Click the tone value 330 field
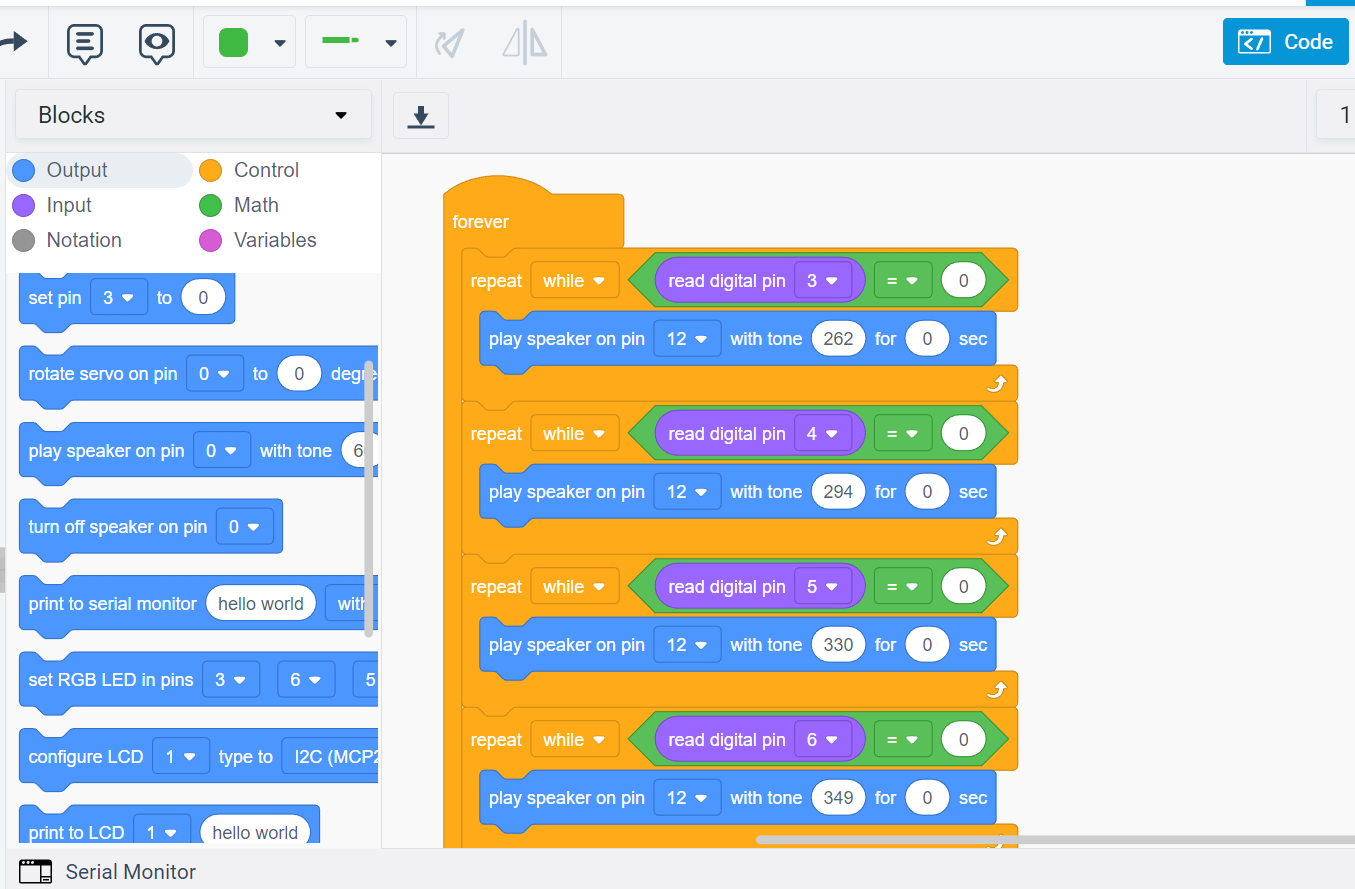This screenshot has height=889, width=1355. click(838, 645)
